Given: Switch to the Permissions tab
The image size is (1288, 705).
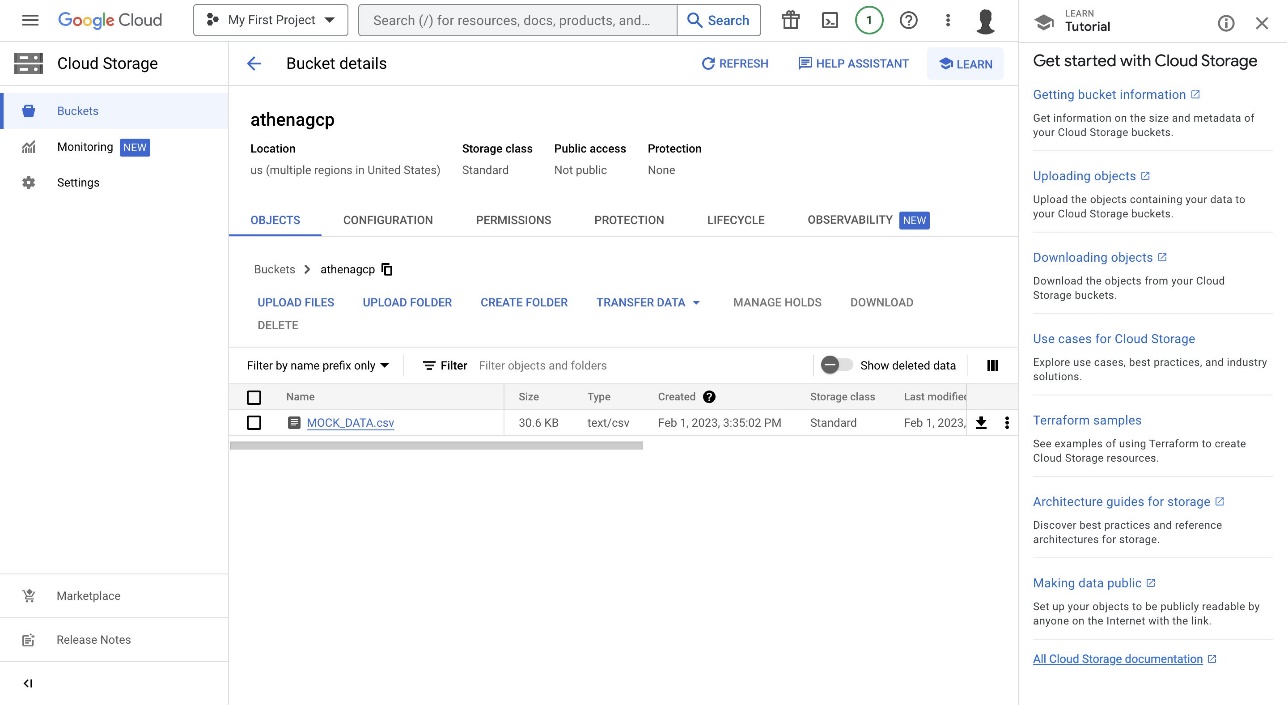Looking at the screenshot, I should click(513, 220).
